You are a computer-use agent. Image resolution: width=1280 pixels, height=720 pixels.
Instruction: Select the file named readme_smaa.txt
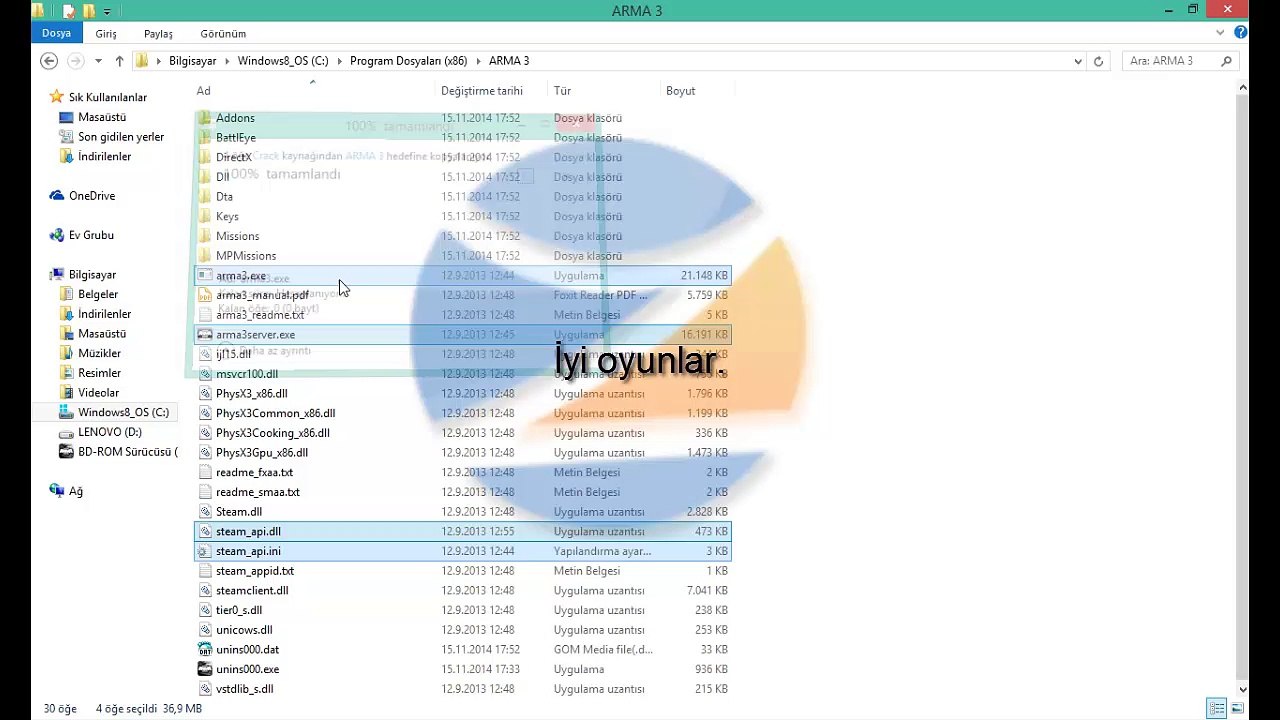[x=258, y=492]
